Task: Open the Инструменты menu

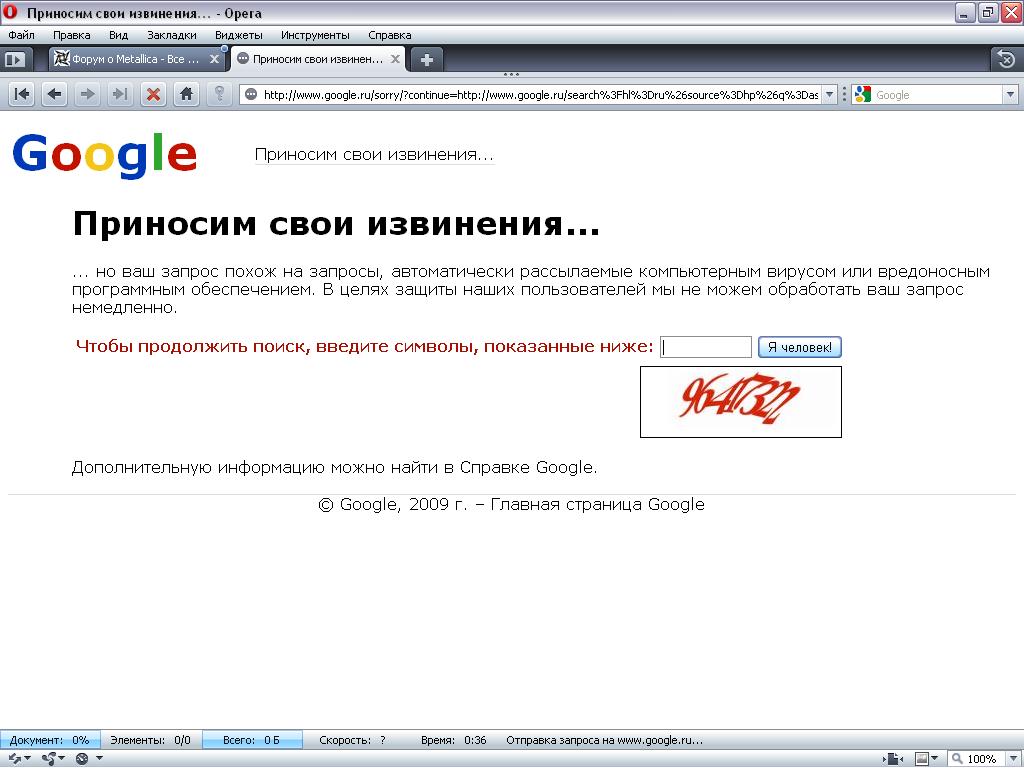Action: pos(315,35)
